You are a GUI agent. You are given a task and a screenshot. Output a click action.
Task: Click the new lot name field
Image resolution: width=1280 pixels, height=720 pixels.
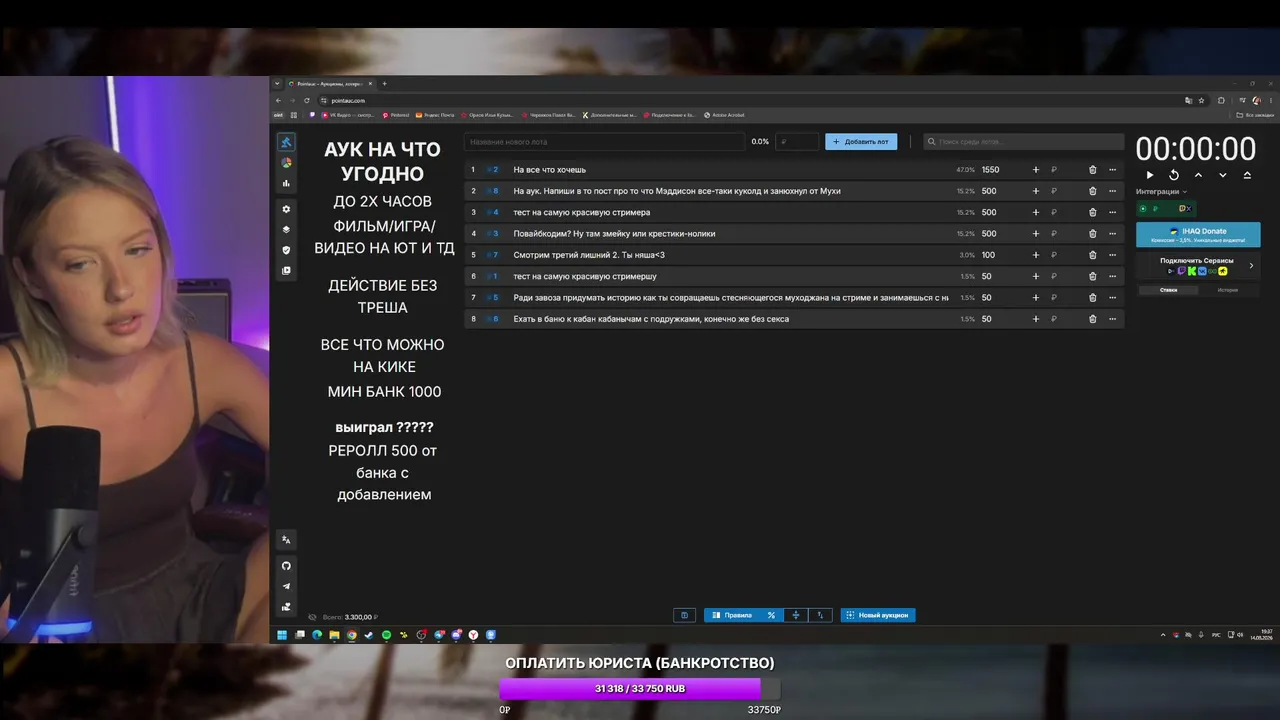[604, 142]
